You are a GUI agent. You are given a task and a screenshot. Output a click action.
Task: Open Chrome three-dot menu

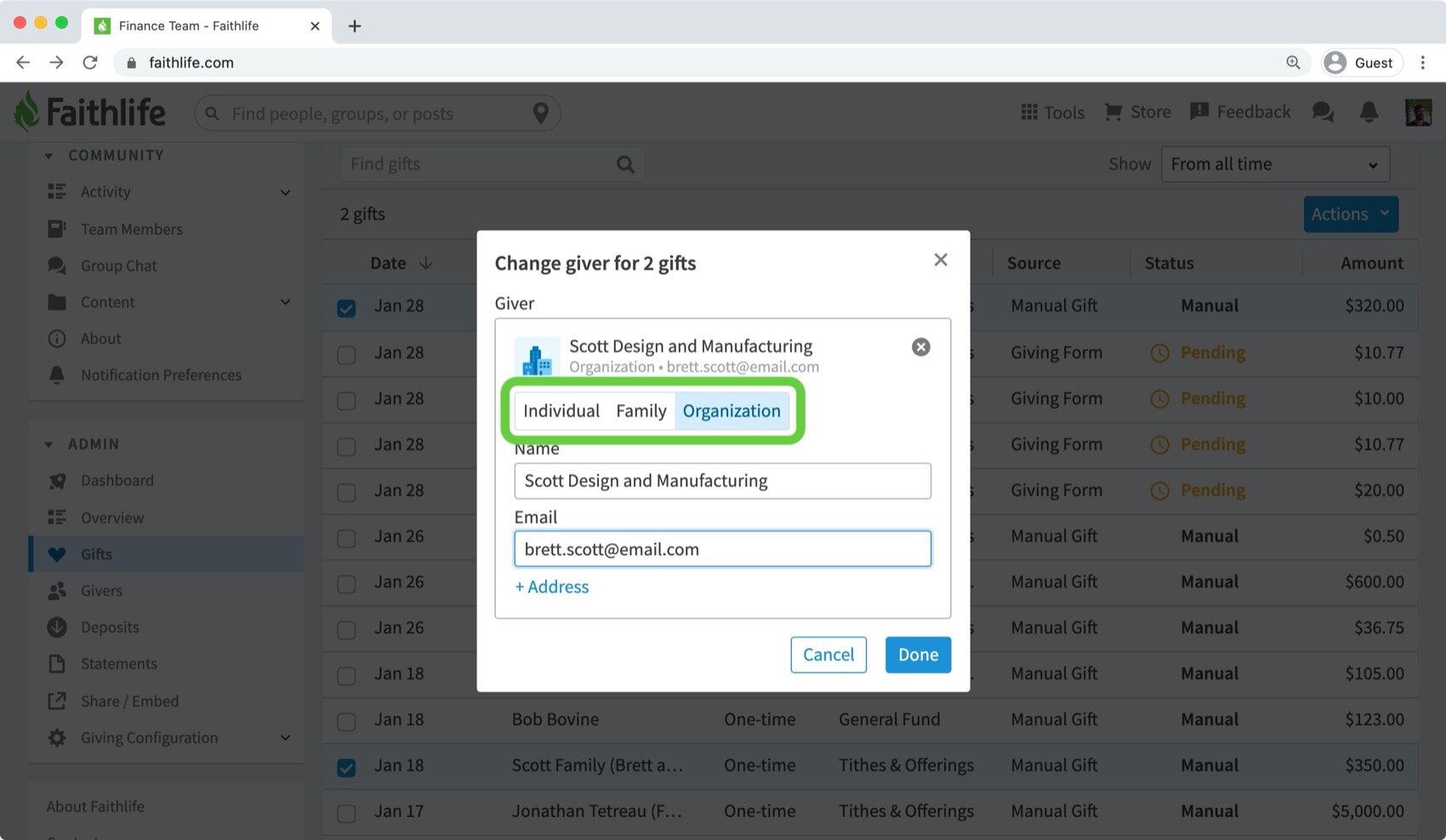(1422, 62)
